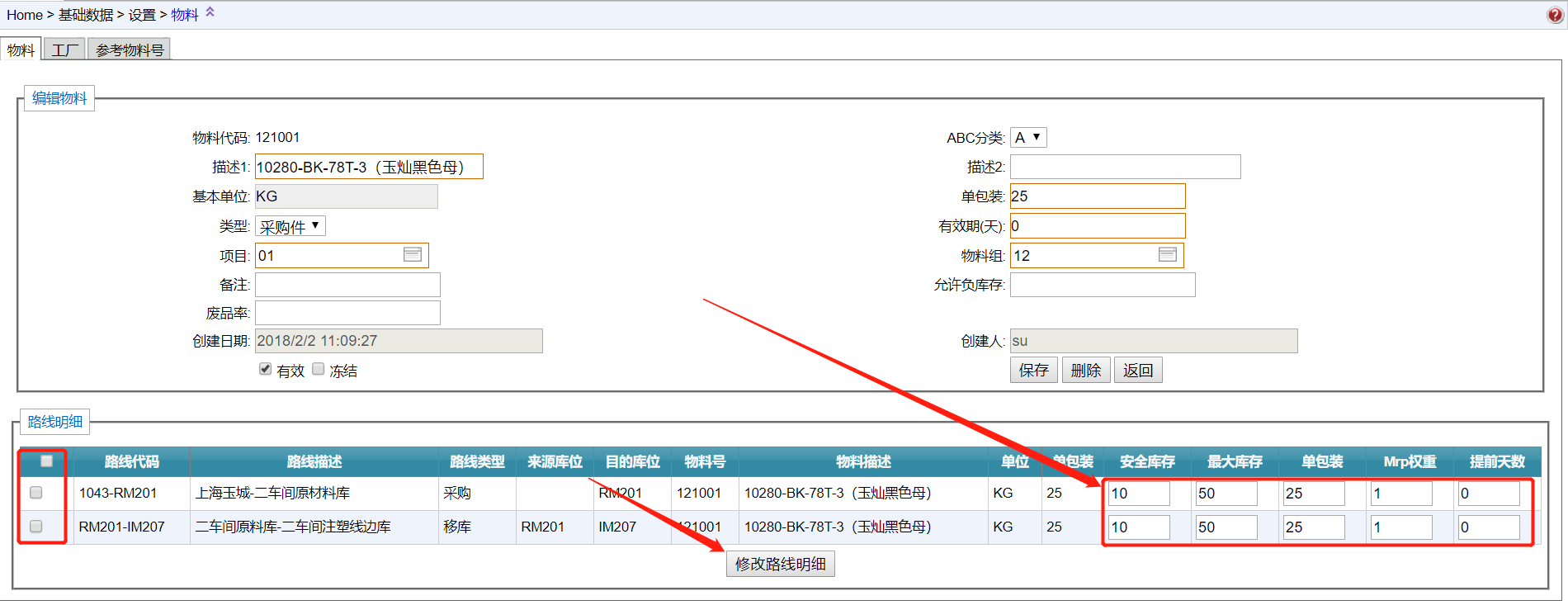Screen dimensions: 1568x605
Task: Click the 路线描述 column header
Action: pyautogui.click(x=314, y=461)
